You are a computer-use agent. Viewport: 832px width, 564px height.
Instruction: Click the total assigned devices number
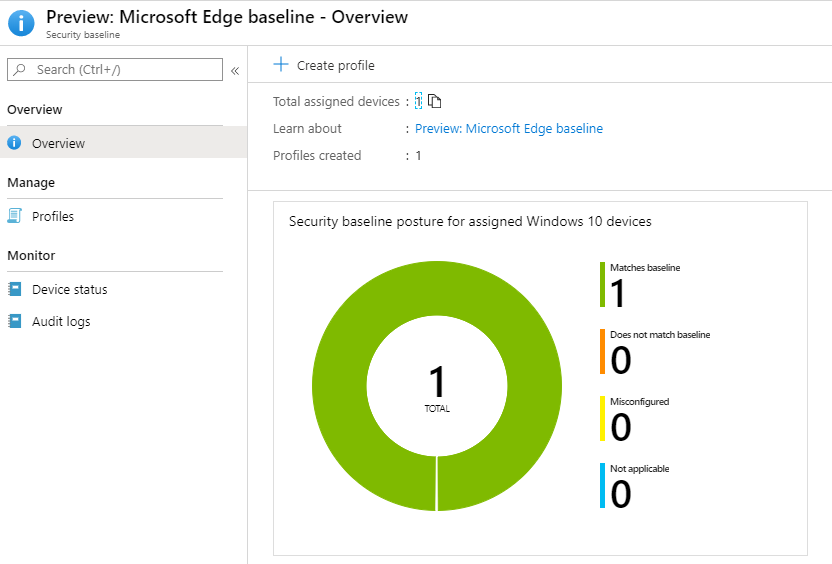pos(418,101)
